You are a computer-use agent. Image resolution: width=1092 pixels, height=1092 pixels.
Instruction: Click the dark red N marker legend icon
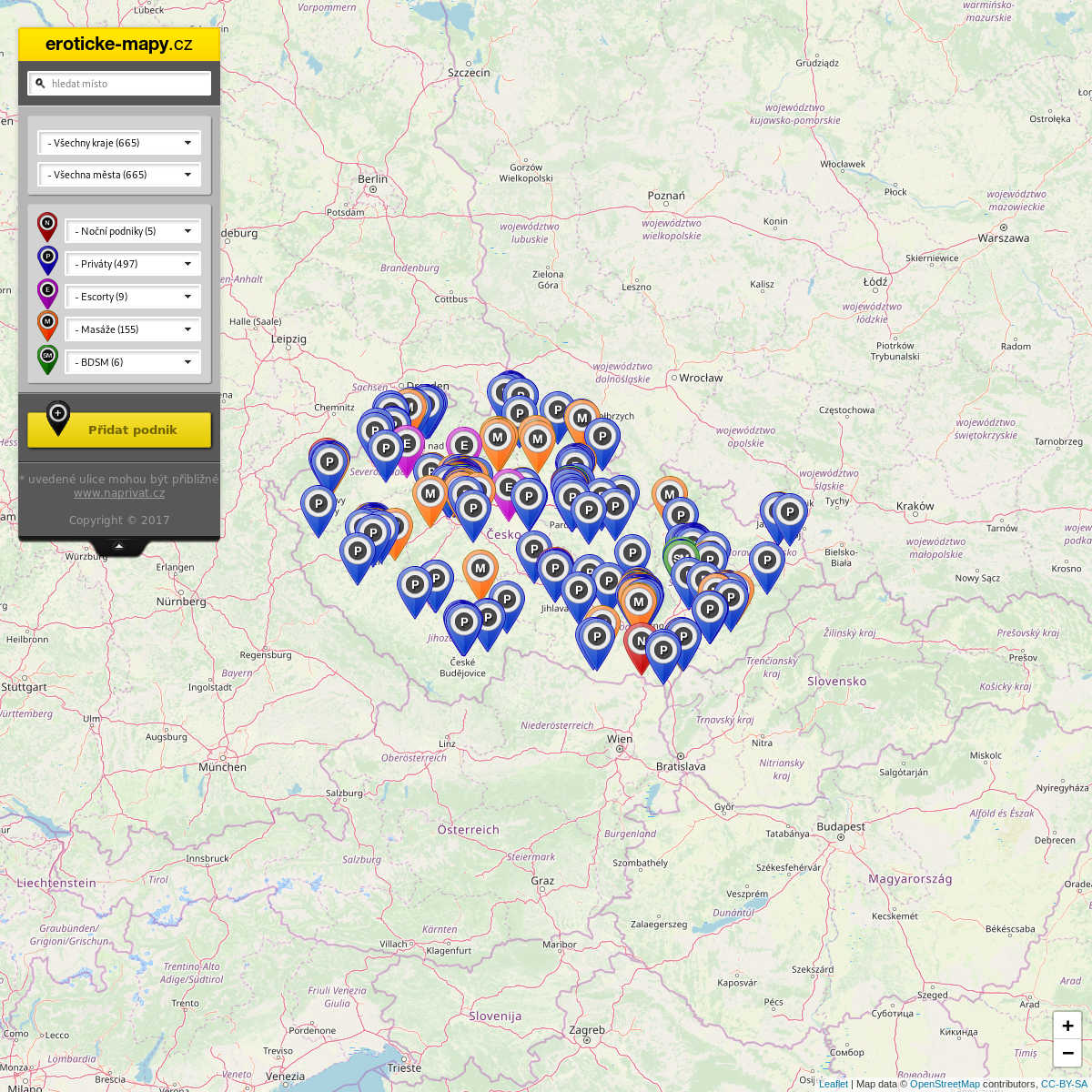click(47, 227)
